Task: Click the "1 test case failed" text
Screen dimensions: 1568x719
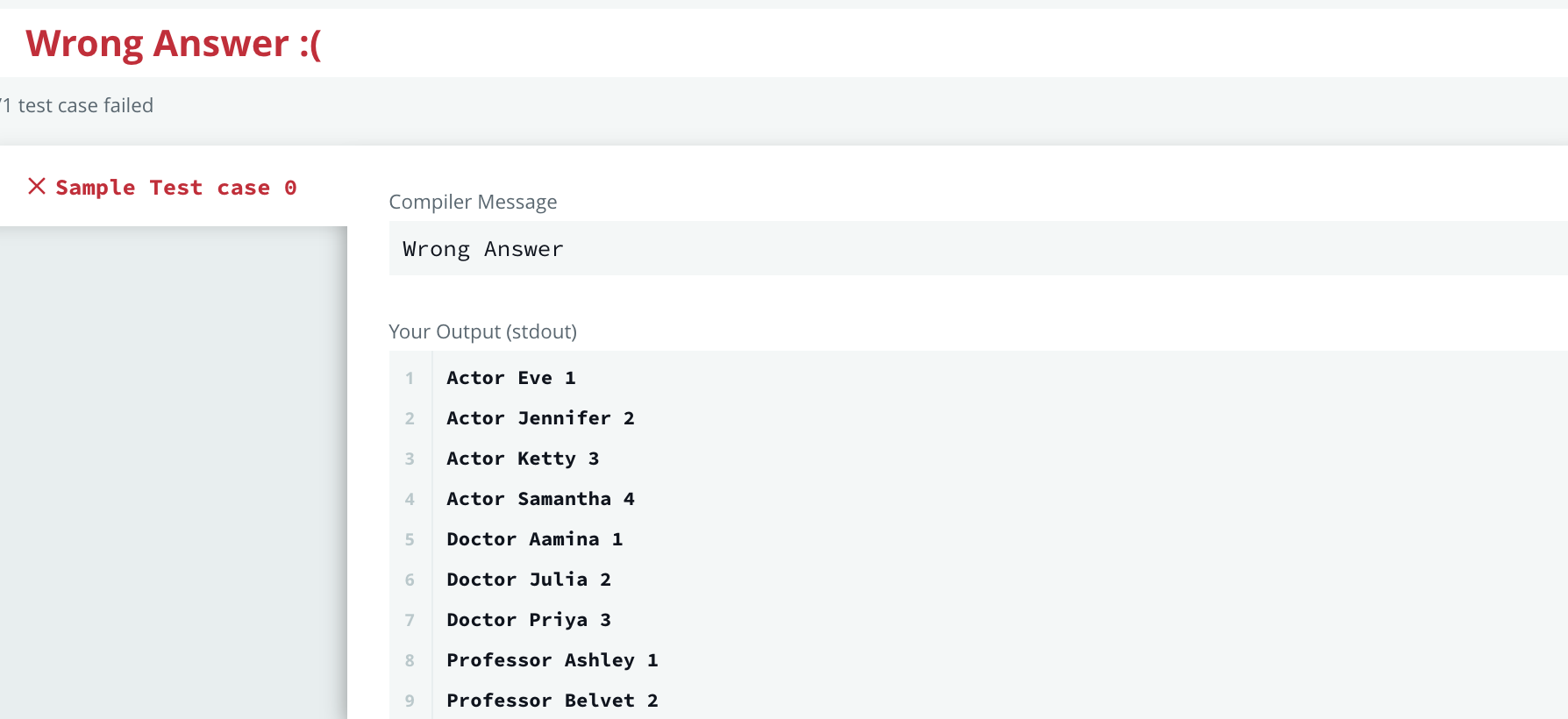Action: 81,106
